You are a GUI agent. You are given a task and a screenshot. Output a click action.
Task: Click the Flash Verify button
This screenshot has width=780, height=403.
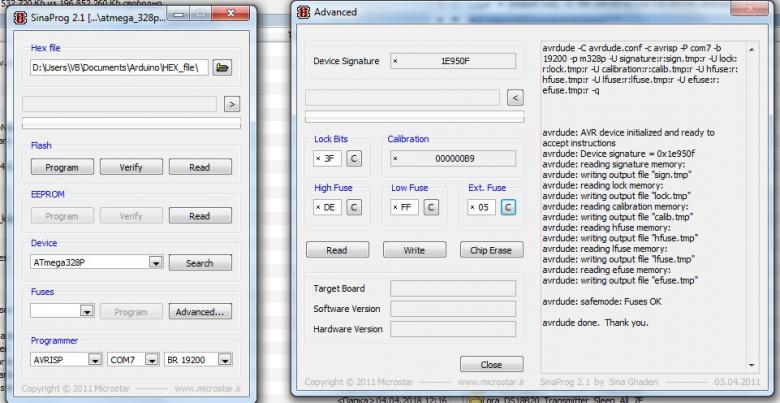coord(131,167)
